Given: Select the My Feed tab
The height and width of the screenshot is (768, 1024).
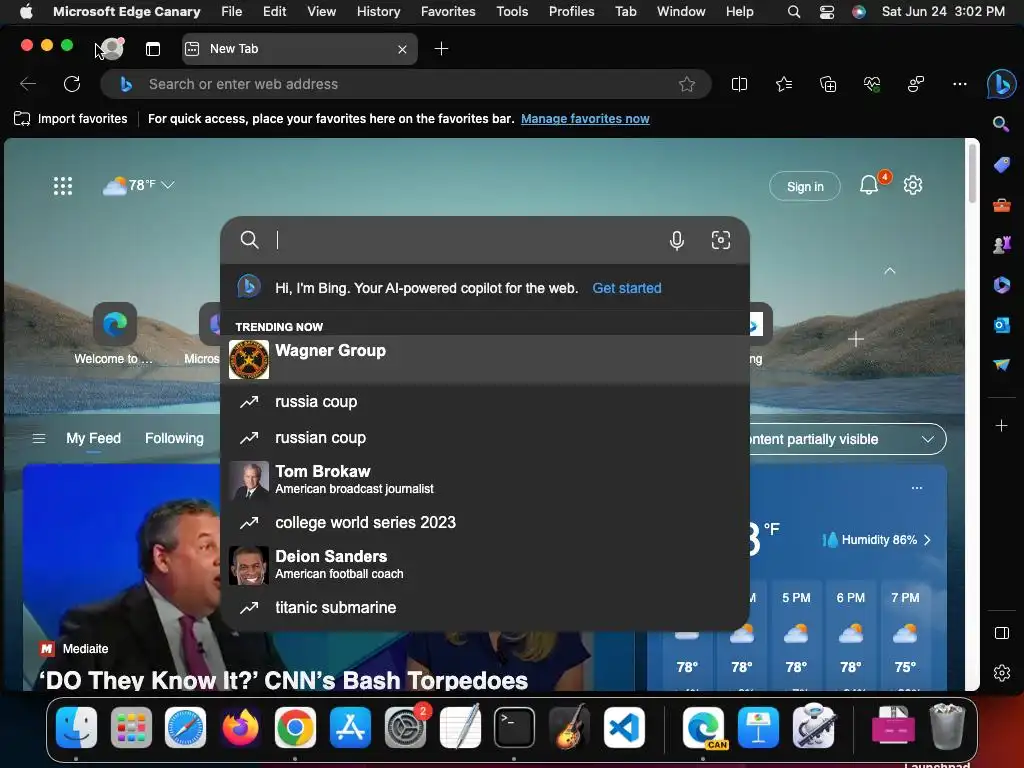Looking at the screenshot, I should [x=93, y=438].
